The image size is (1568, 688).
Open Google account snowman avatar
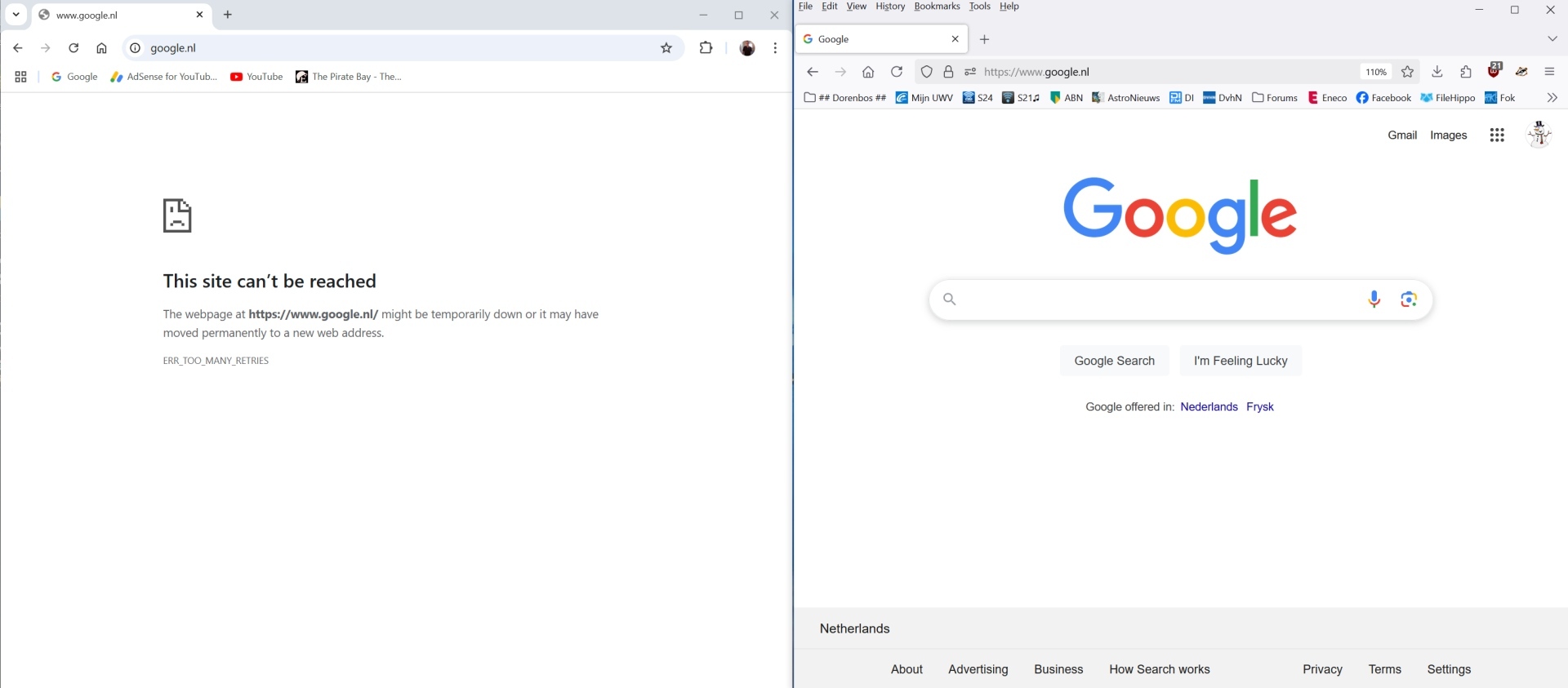pos(1539,134)
